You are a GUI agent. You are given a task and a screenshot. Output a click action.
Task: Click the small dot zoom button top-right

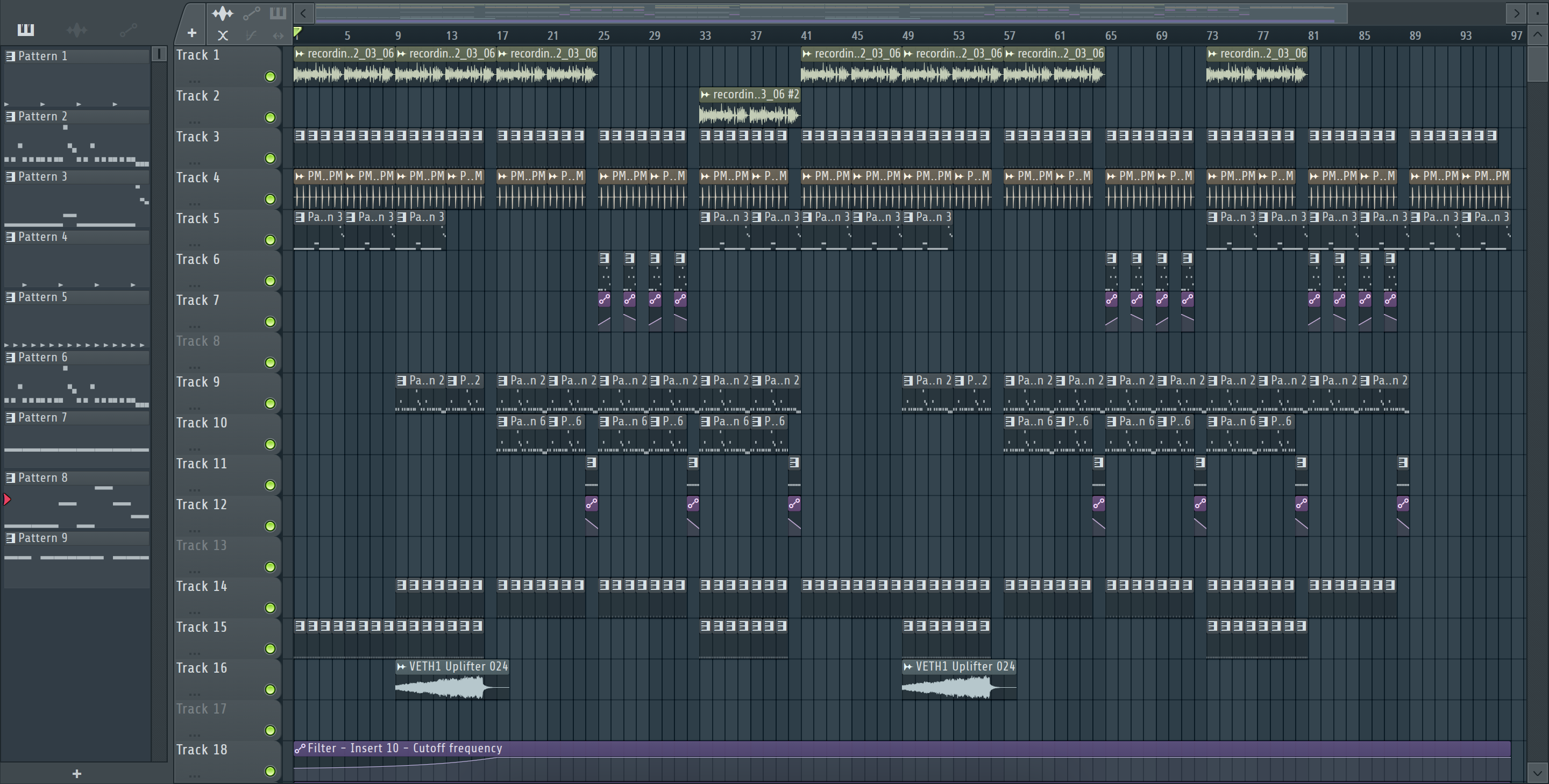coord(1537,12)
